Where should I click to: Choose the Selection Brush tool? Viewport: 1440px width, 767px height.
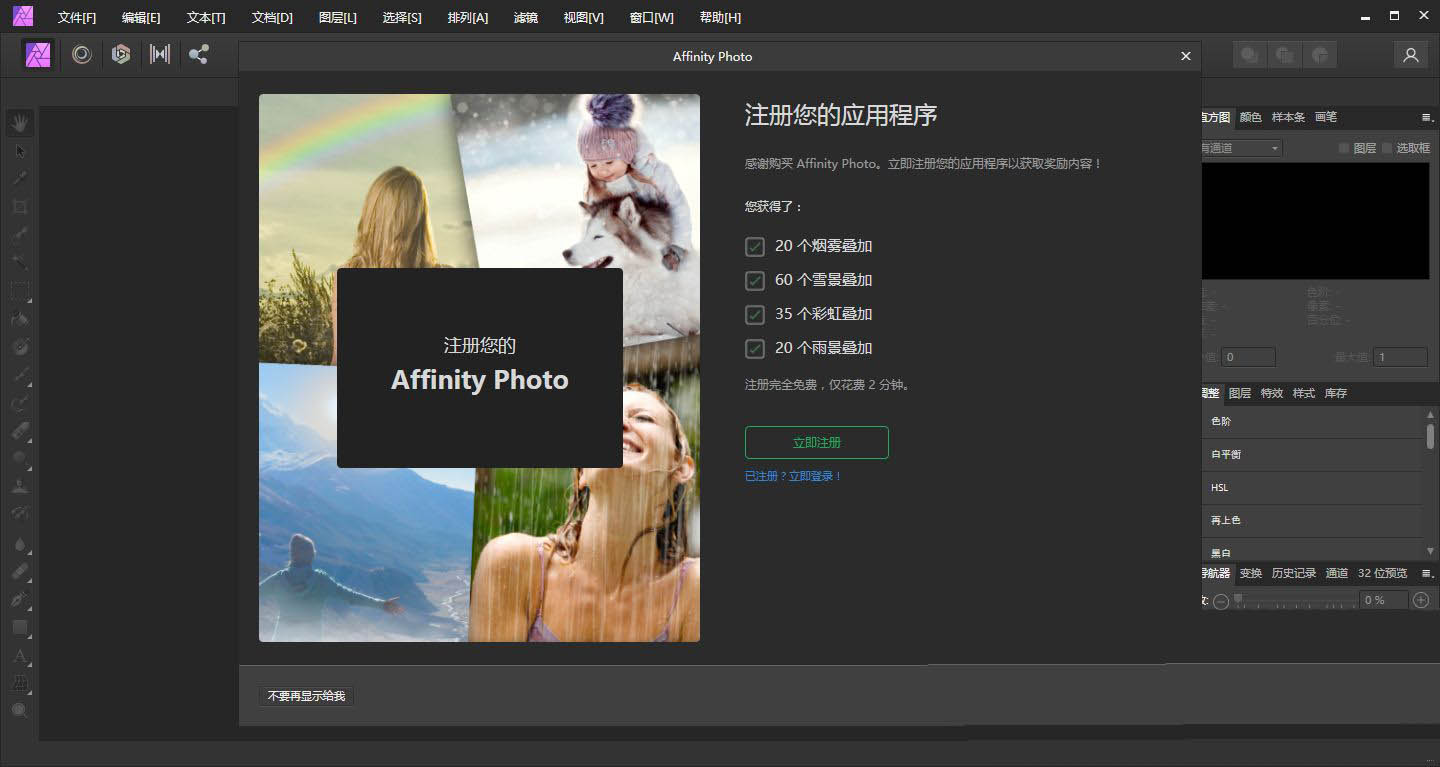[x=20, y=235]
